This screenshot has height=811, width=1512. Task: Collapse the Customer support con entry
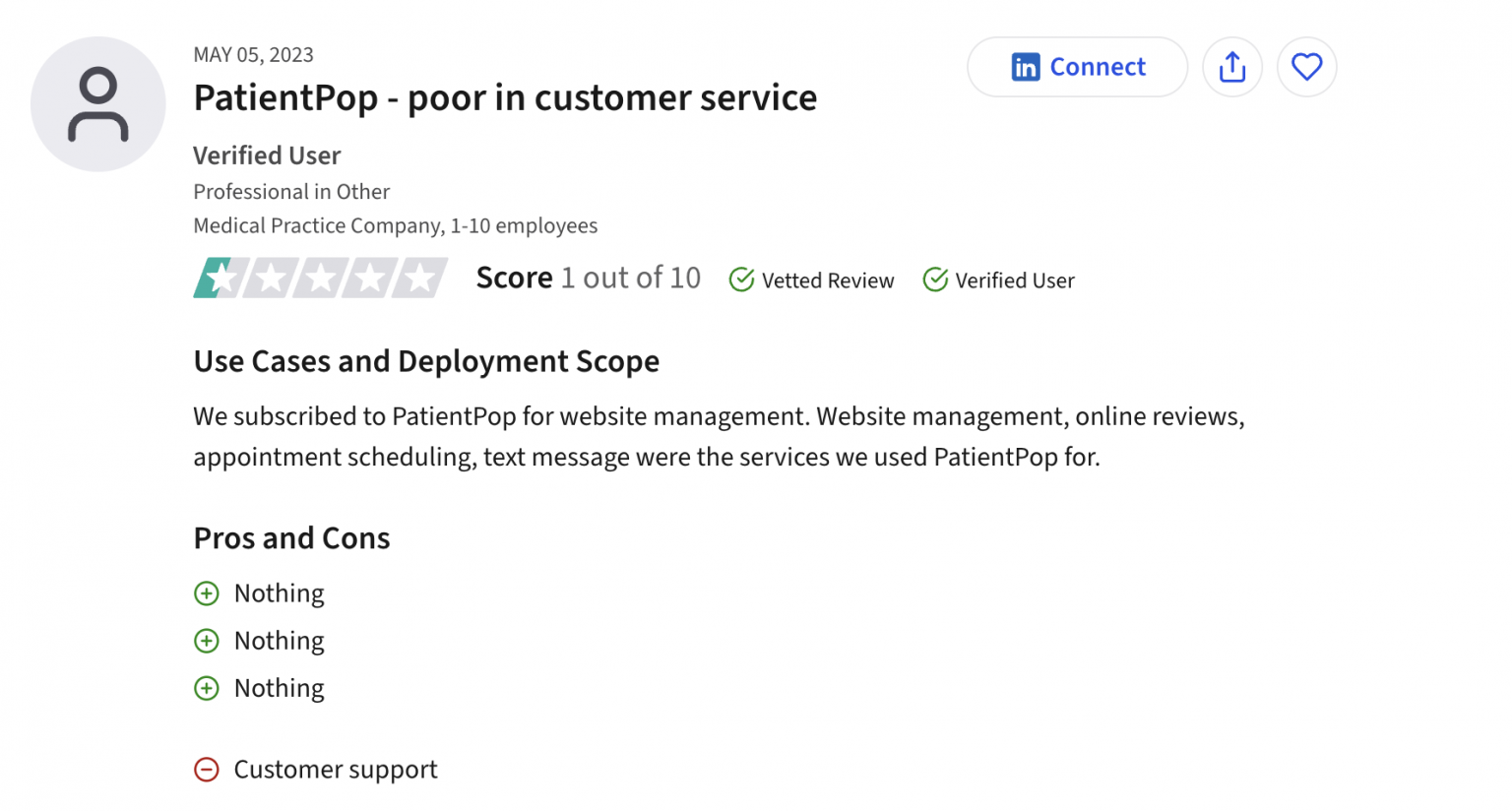click(335, 770)
